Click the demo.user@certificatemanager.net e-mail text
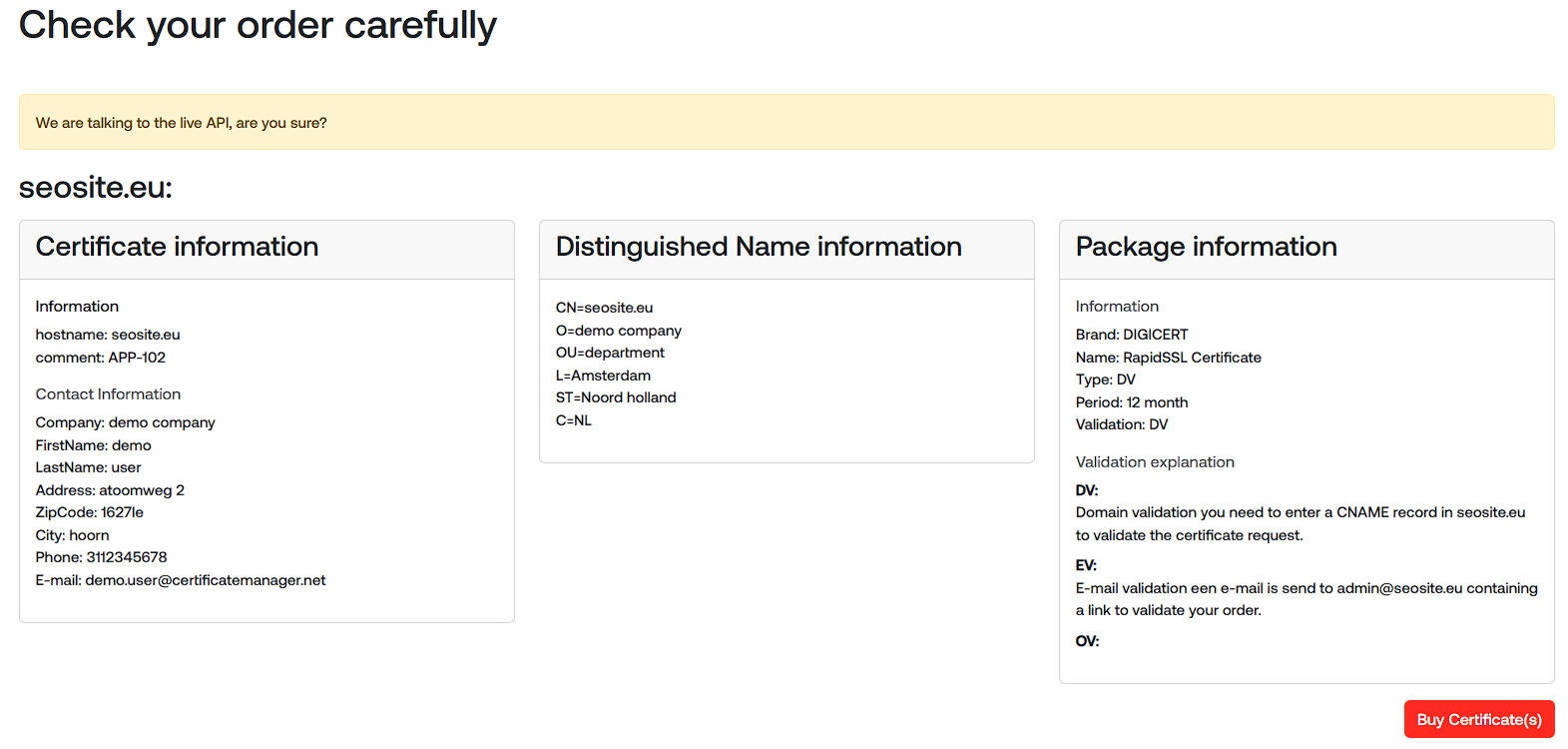The image size is (1568, 749). pyautogui.click(x=205, y=580)
